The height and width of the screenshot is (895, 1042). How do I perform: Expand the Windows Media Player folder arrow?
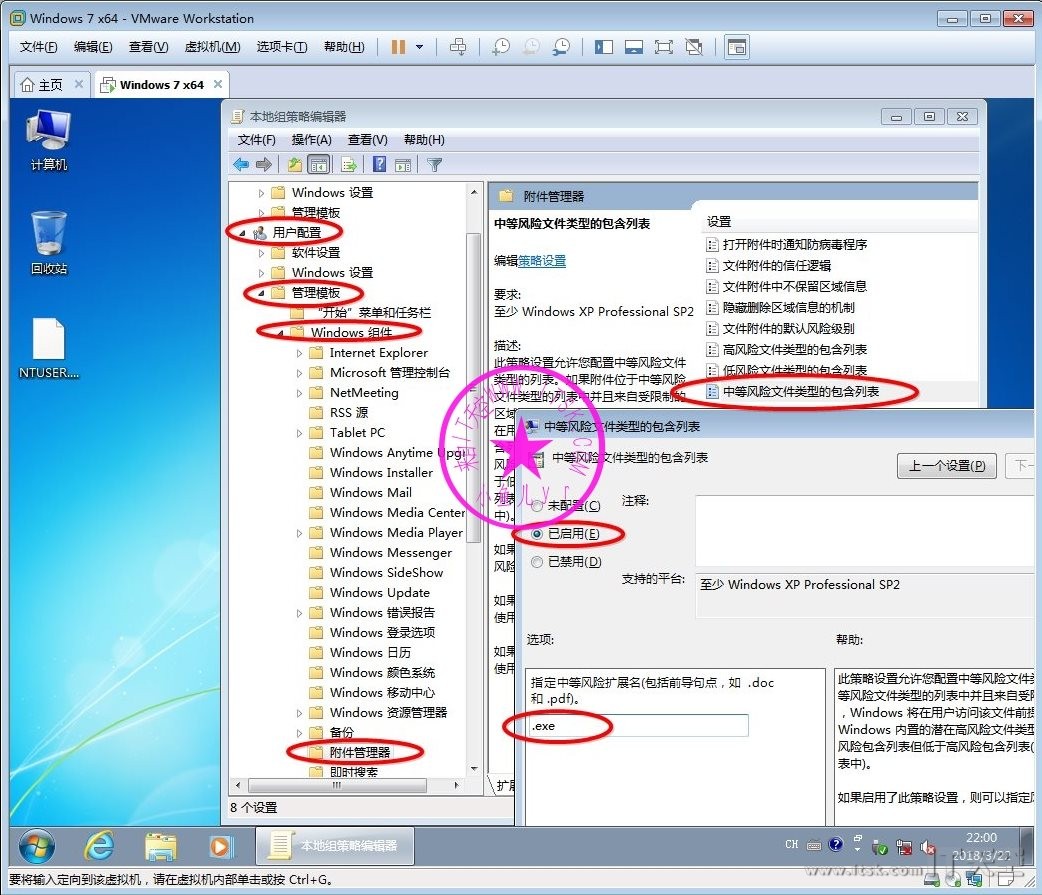coord(299,533)
